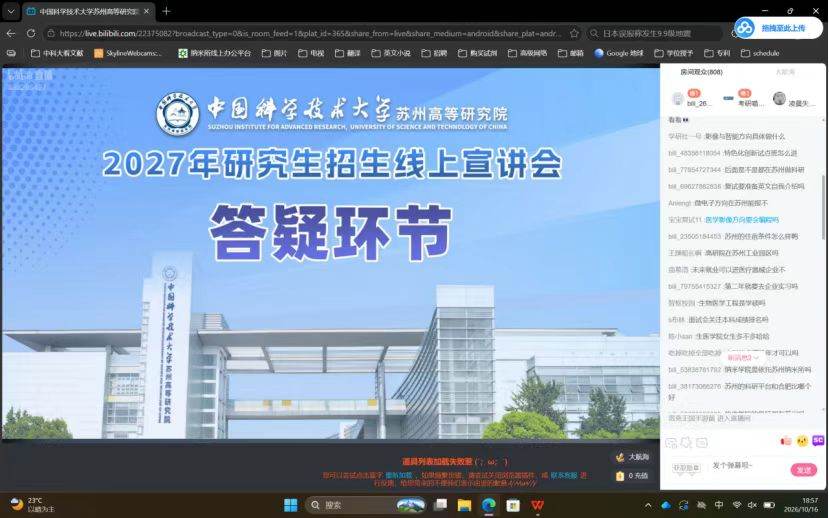Switch to the 大航海 tab in chat panel
Viewport: 829px width, 518px height.
[x=785, y=72]
